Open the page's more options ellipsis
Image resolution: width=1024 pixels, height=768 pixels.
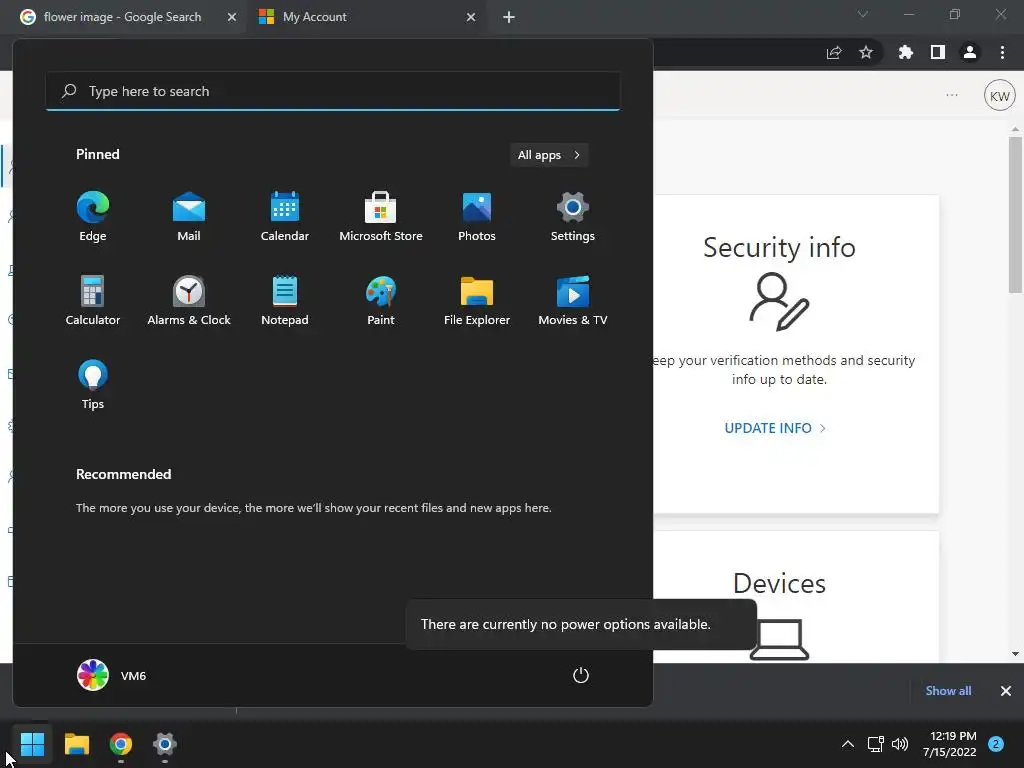pos(952,95)
